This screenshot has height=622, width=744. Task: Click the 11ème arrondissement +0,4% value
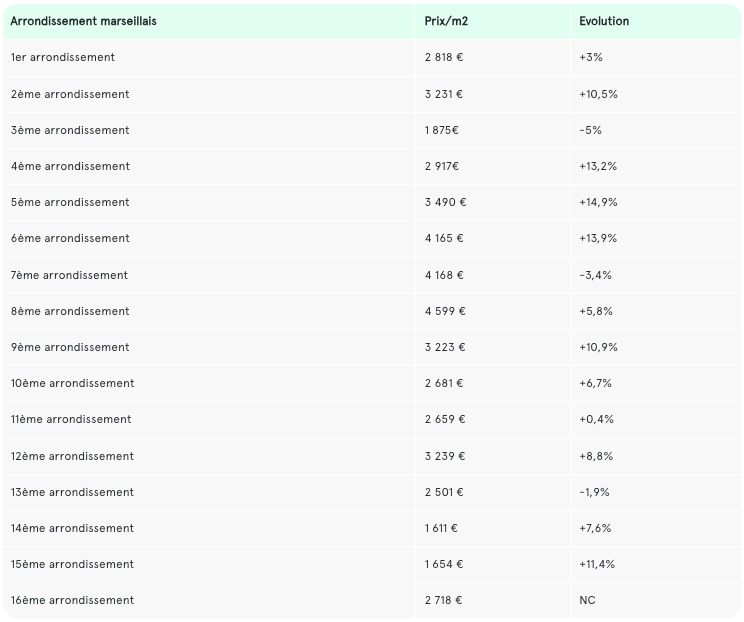pos(596,419)
